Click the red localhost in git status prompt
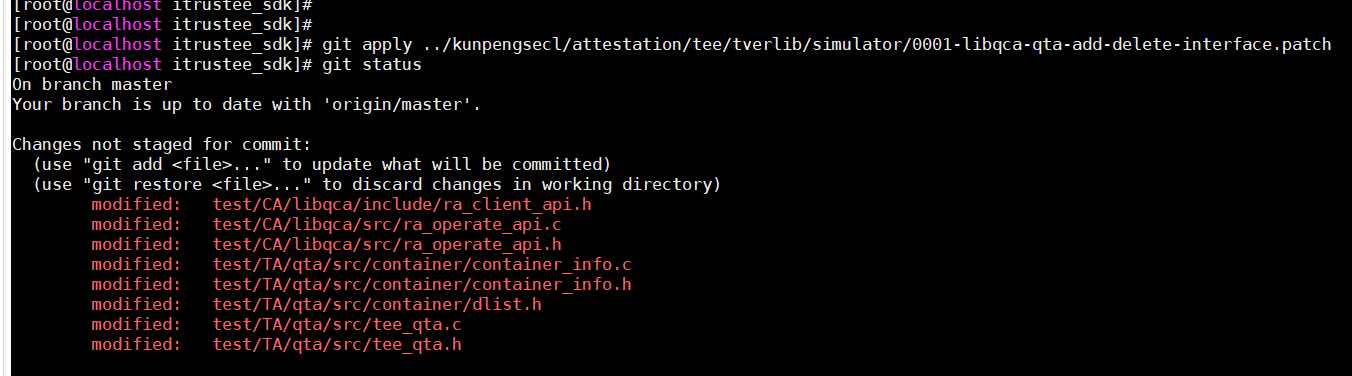Image resolution: width=1352 pixels, height=376 pixels. [x=117, y=64]
